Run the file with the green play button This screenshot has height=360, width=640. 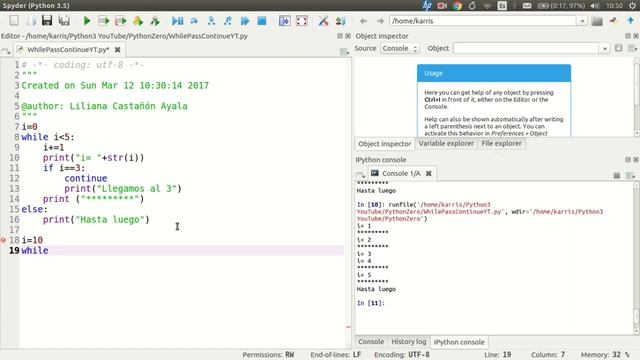point(87,21)
